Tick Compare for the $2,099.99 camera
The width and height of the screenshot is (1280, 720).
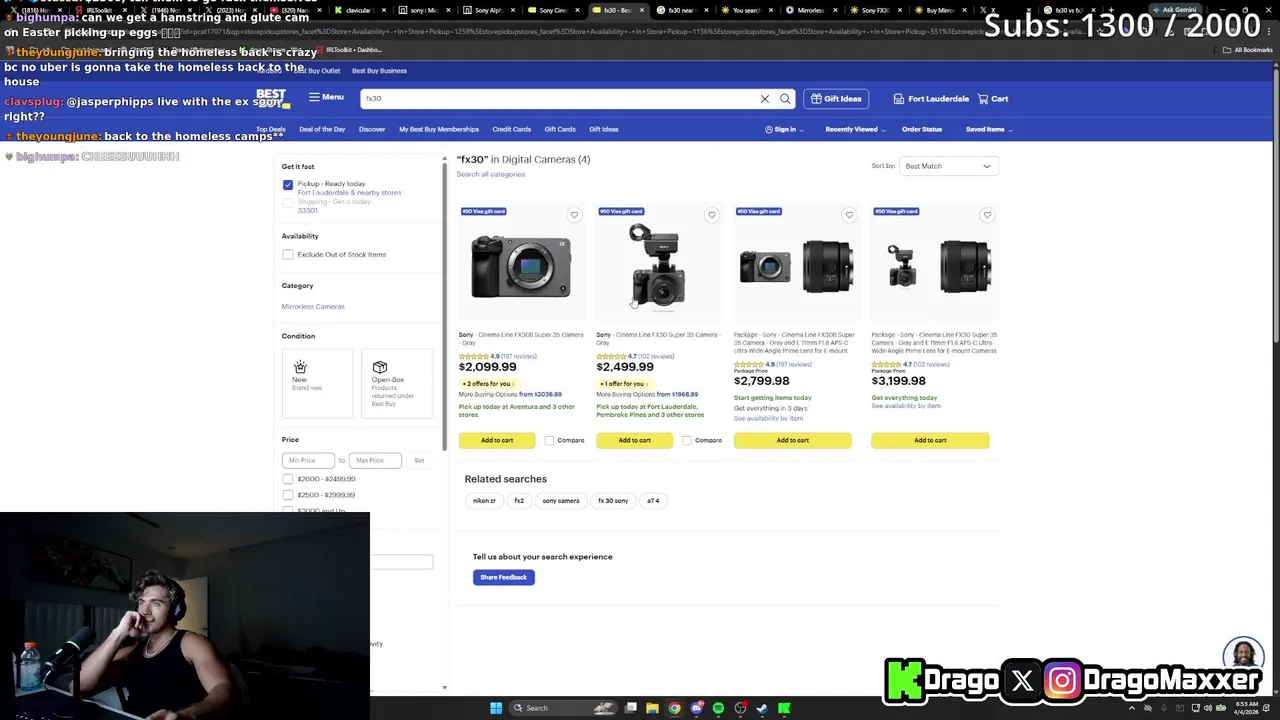tap(549, 441)
